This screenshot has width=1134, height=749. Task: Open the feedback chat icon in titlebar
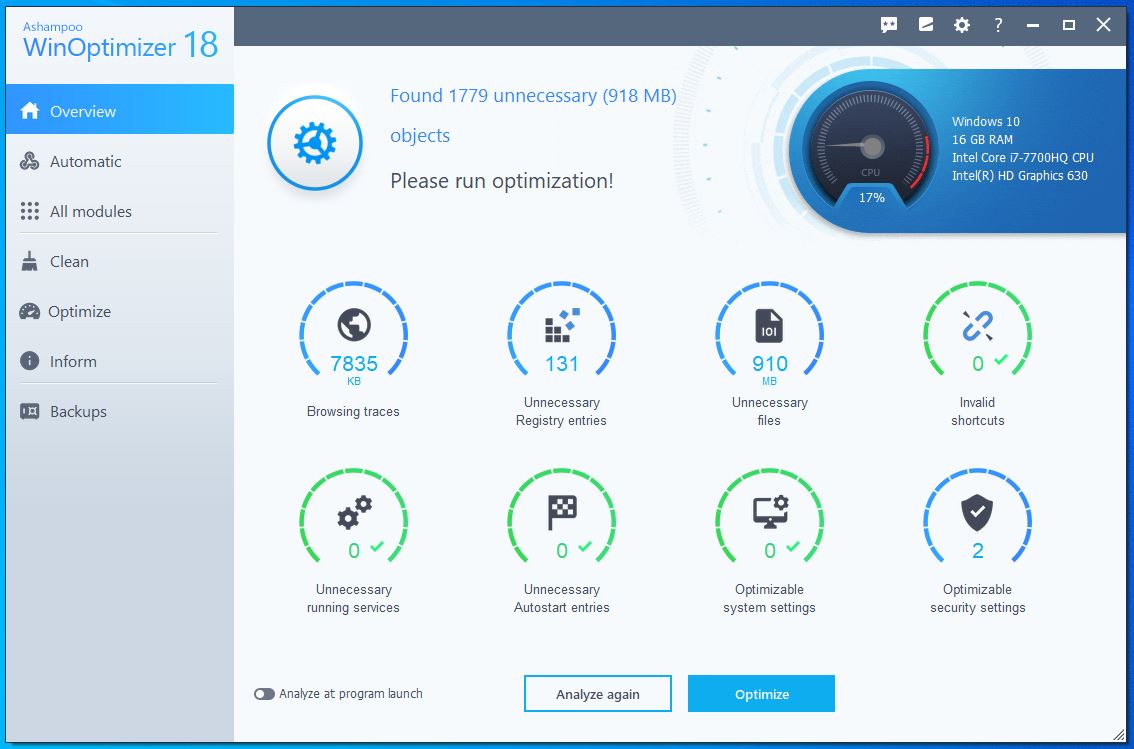click(x=888, y=25)
